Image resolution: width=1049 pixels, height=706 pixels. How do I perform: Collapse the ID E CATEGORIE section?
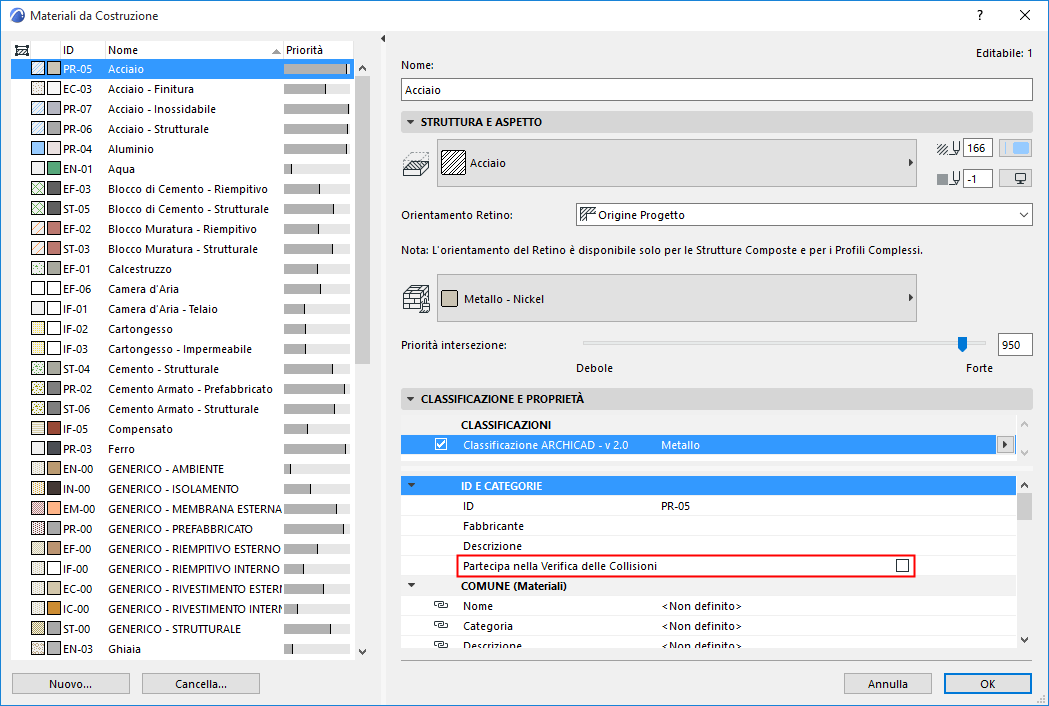pyautogui.click(x=414, y=485)
